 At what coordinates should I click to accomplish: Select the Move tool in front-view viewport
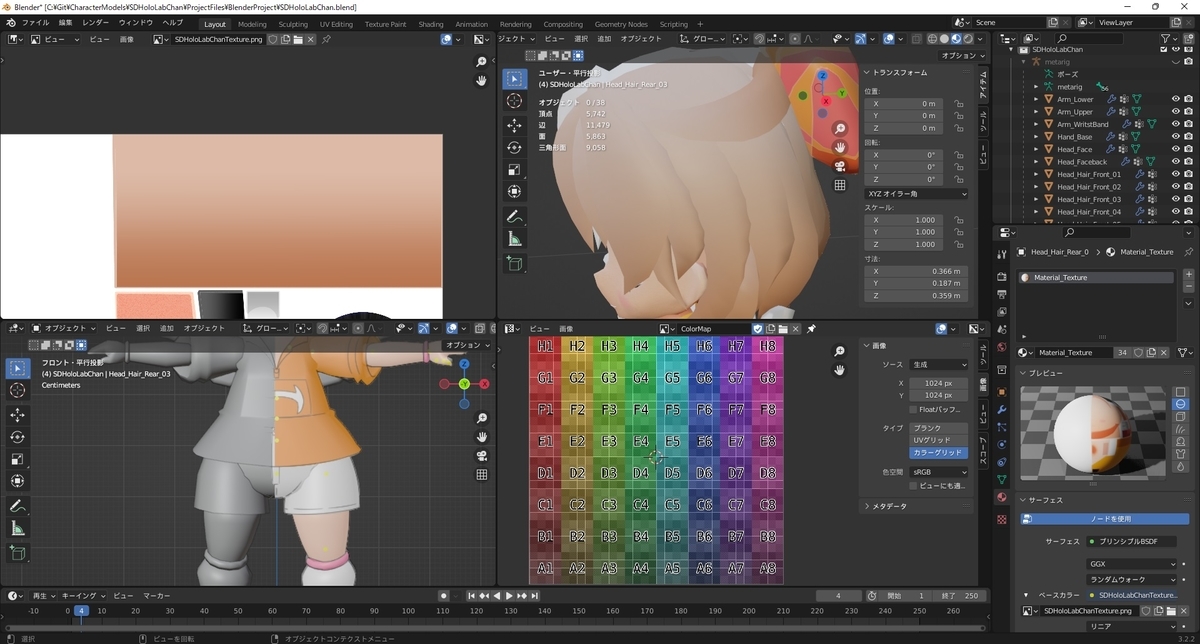tap(17, 414)
